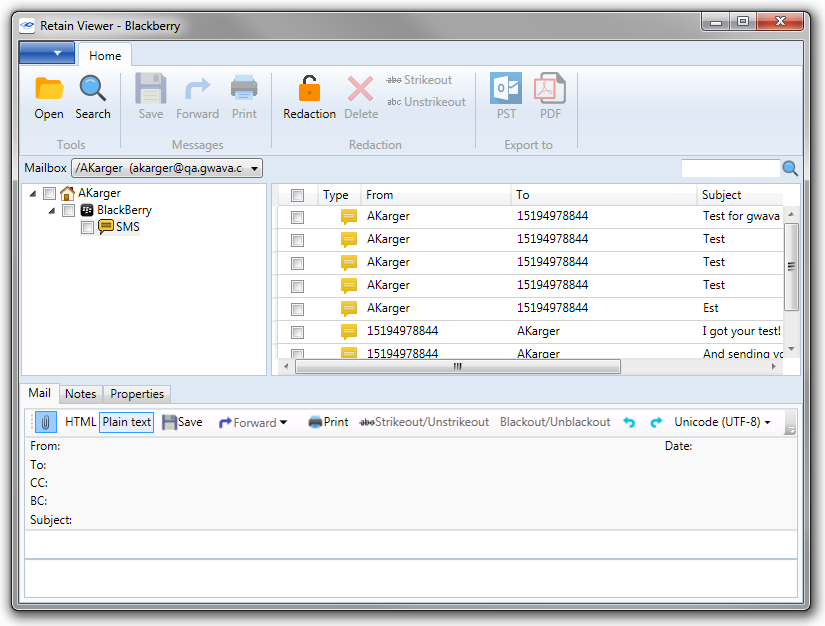The width and height of the screenshot is (825, 626).
Task: Check the 'Test for gwava' message checkbox
Action: [x=297, y=217]
